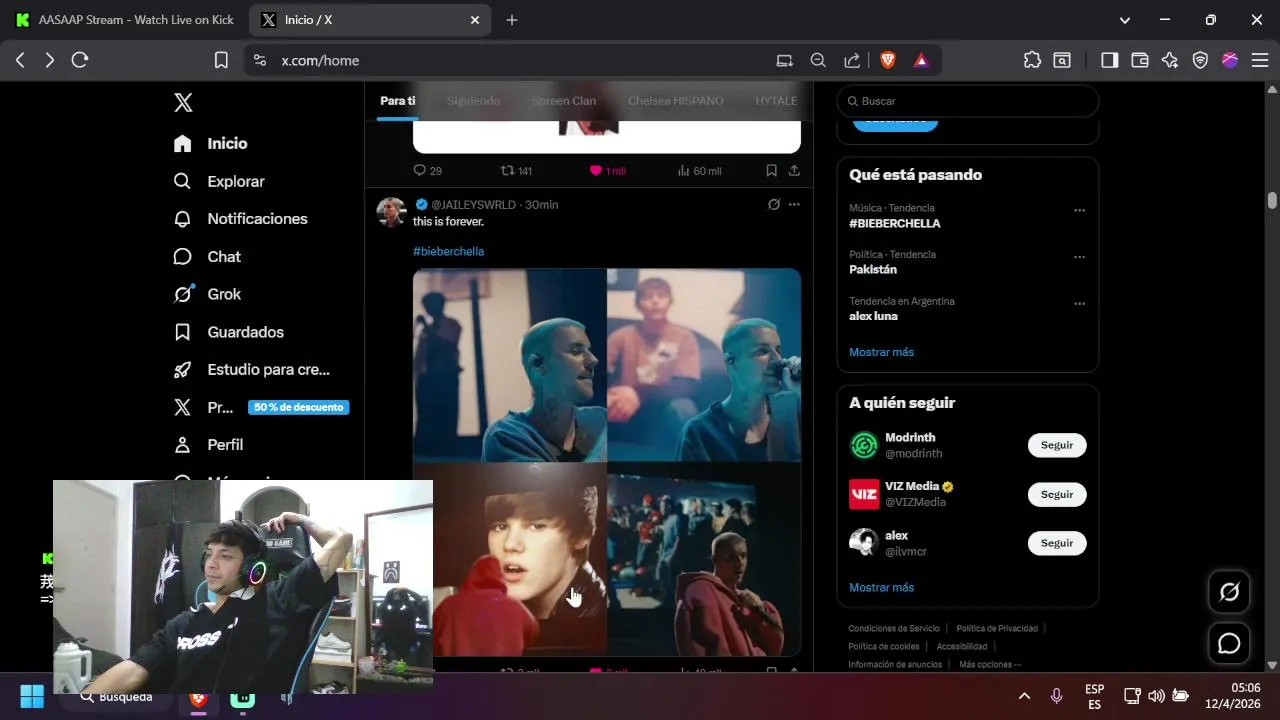Open a new browser tab

[512, 20]
